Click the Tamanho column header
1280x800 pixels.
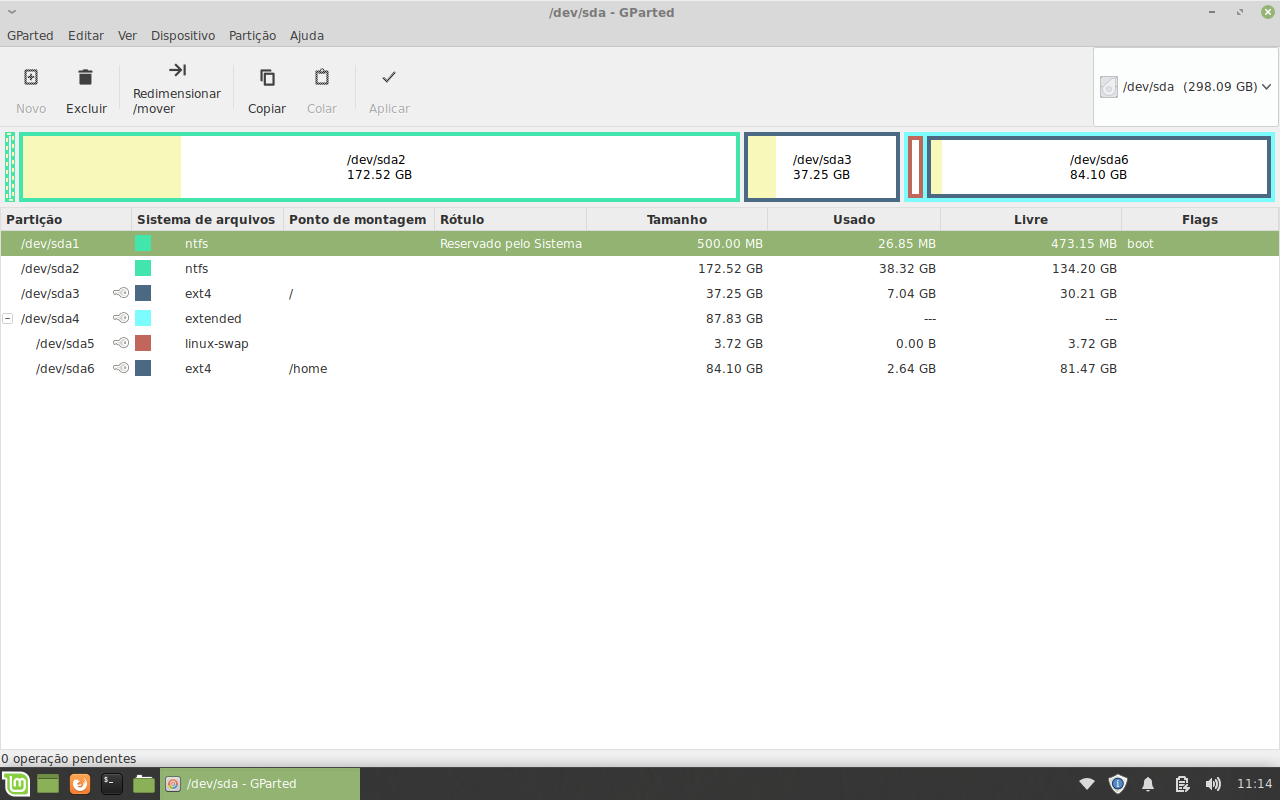(x=677, y=219)
